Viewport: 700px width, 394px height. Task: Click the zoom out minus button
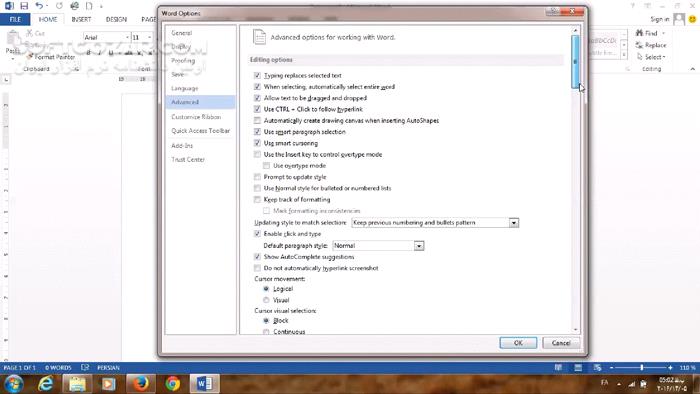(612, 367)
